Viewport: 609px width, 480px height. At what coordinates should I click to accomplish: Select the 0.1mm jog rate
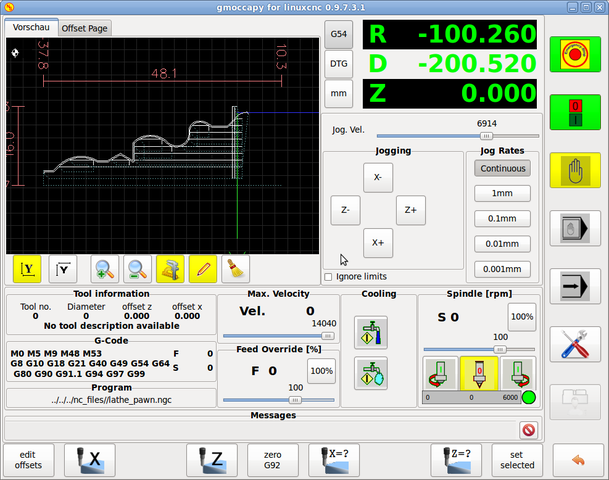(x=502, y=218)
